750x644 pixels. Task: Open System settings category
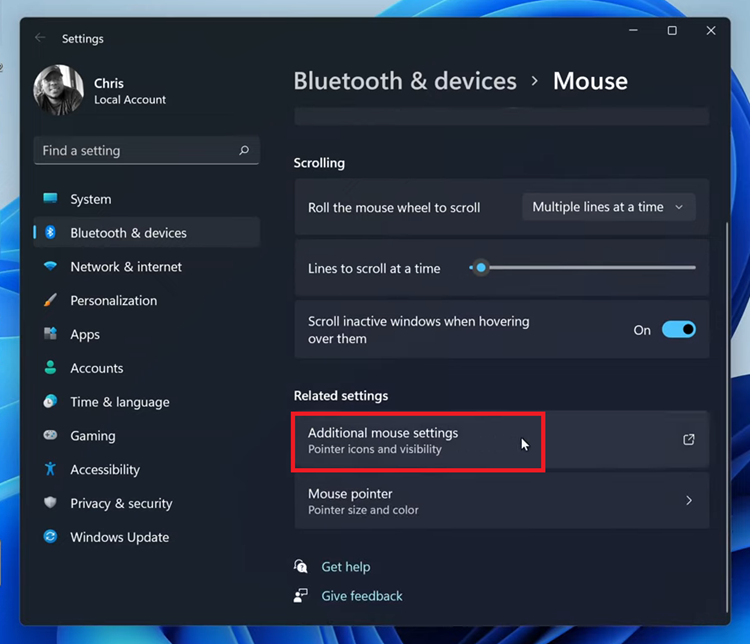click(x=147, y=199)
